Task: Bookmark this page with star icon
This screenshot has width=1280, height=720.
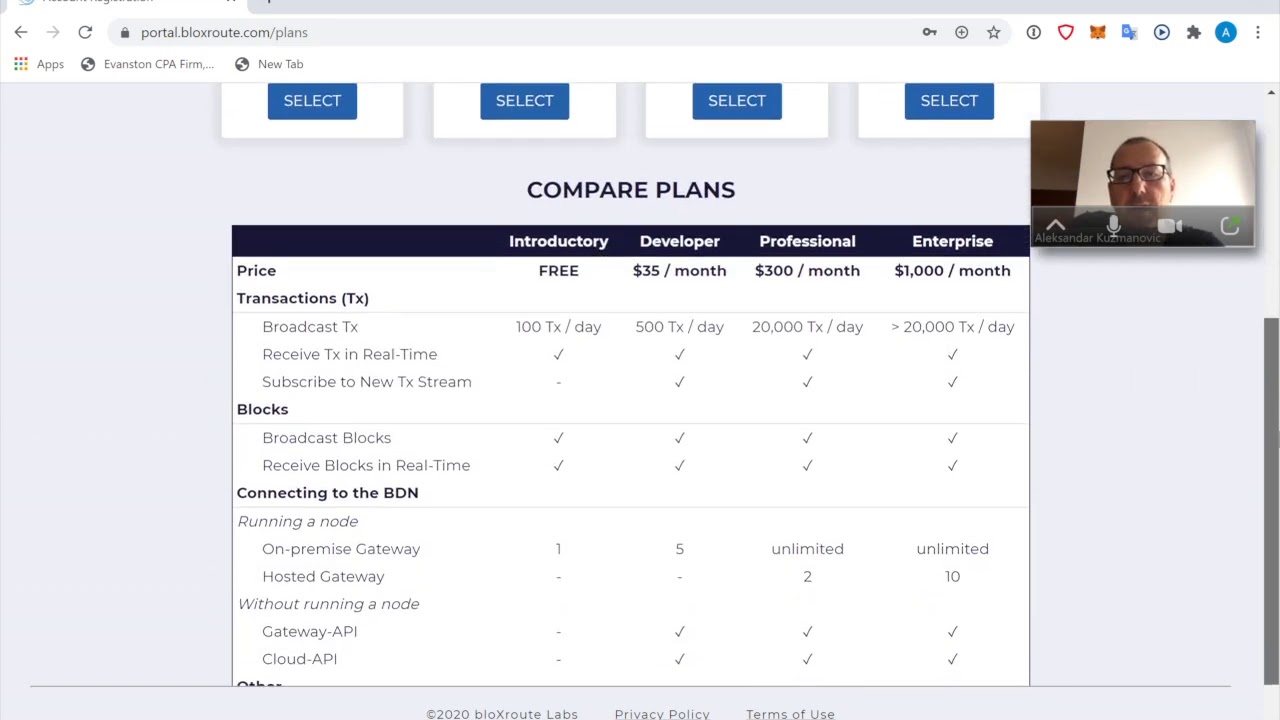Action: click(x=994, y=33)
